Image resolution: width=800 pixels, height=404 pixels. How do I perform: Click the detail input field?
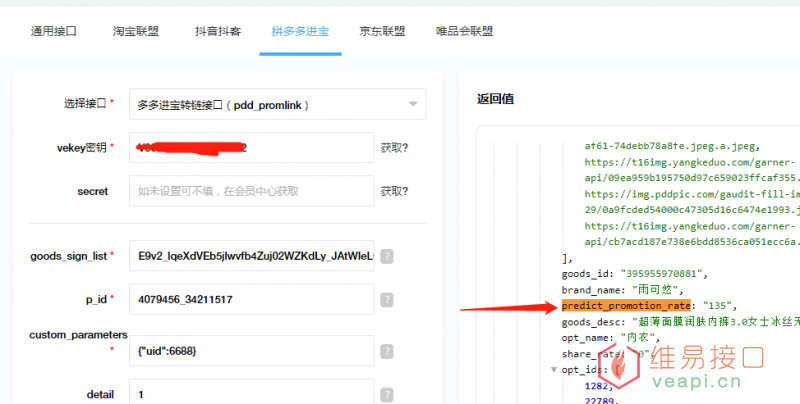point(252,391)
